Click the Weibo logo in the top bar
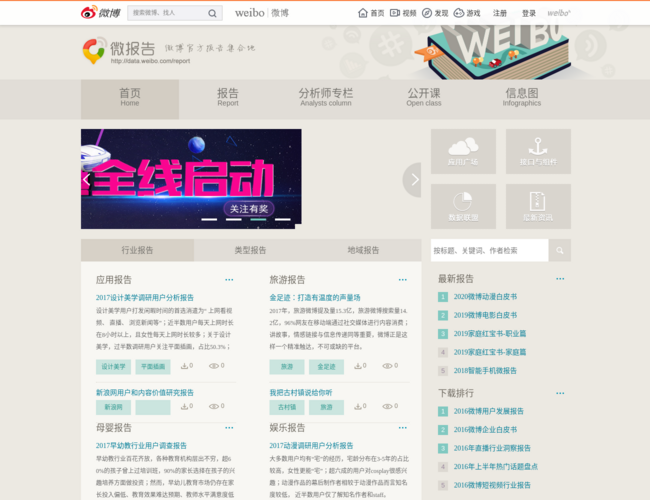Image resolution: width=650 pixels, height=500 pixels. tap(100, 13)
